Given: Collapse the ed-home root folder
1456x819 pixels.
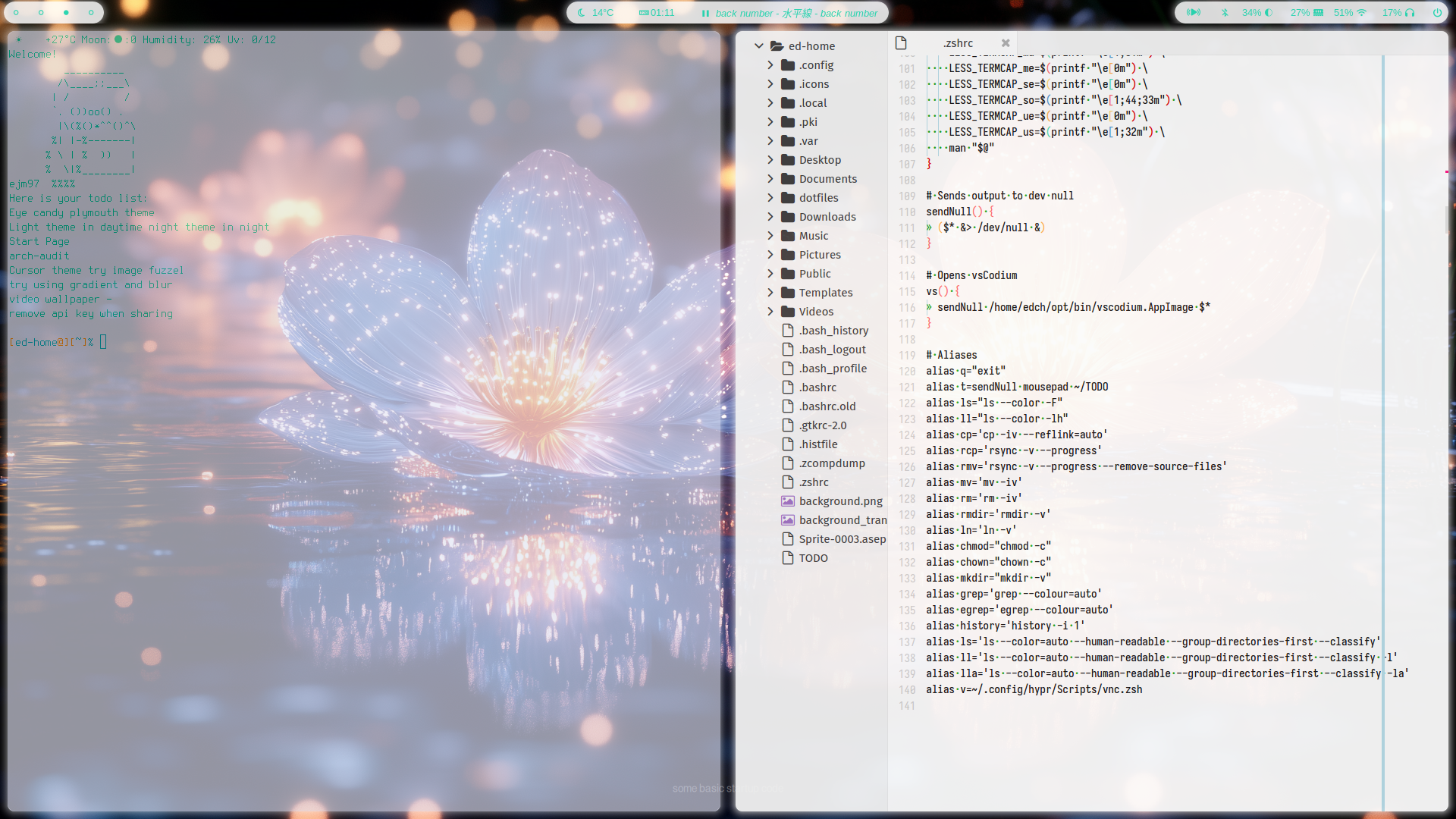Looking at the screenshot, I should (x=759, y=46).
